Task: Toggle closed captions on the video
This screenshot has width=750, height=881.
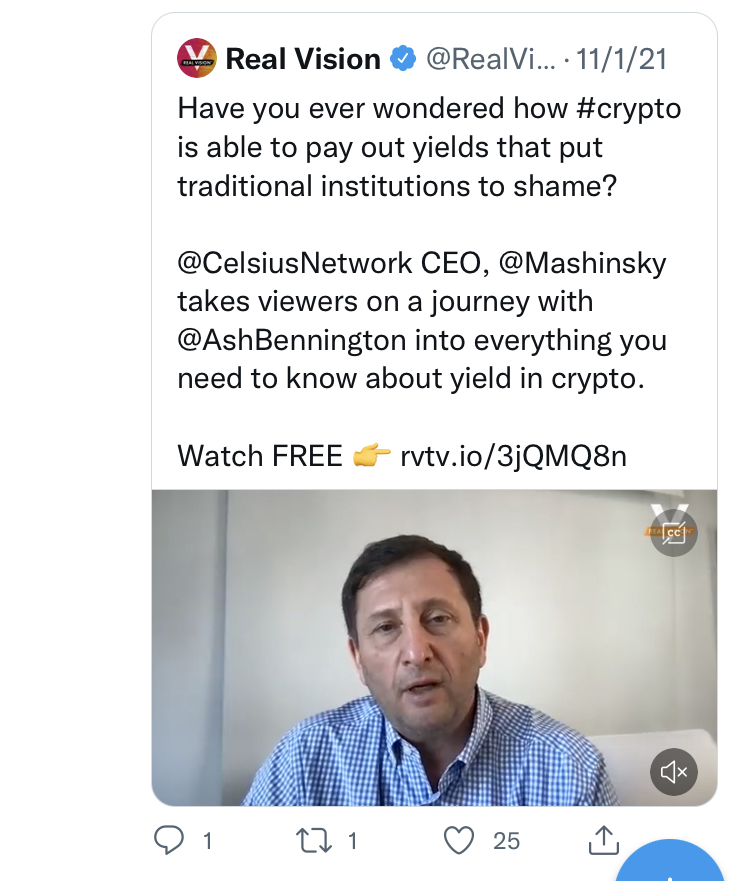Action: [x=674, y=533]
